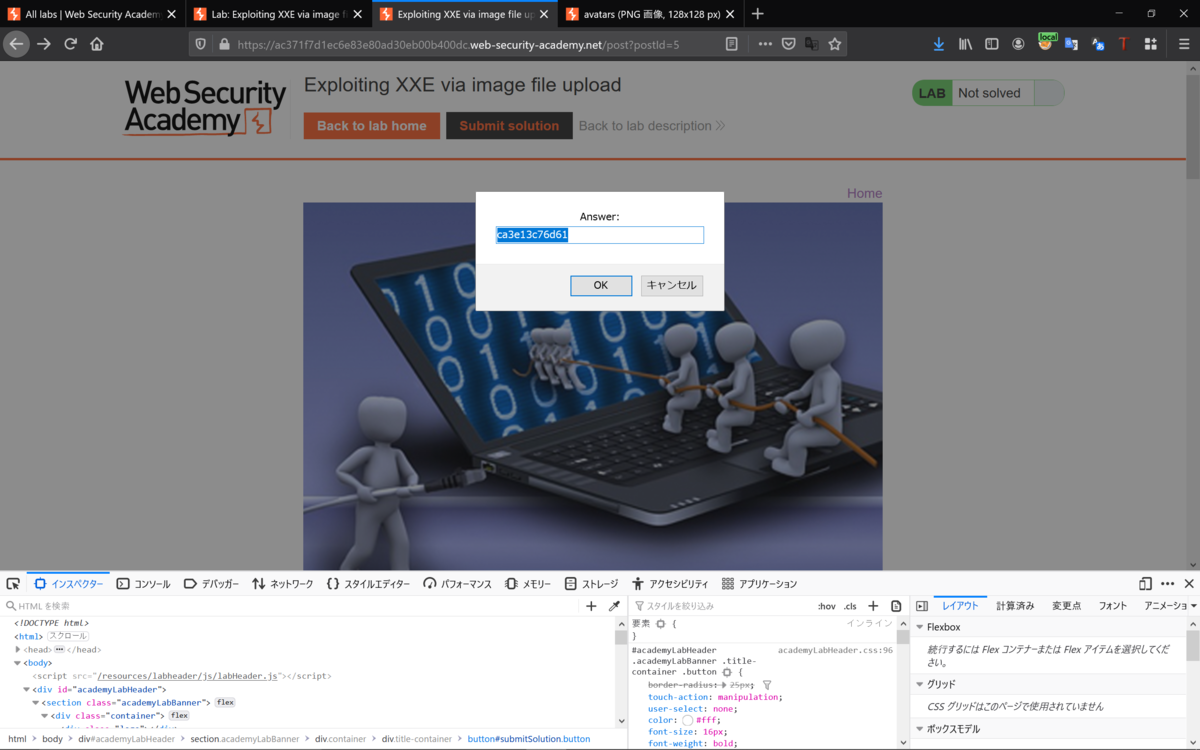Open the browser home page icon
Screen dimensions: 1200x750
pyautogui.click(x=97, y=44)
